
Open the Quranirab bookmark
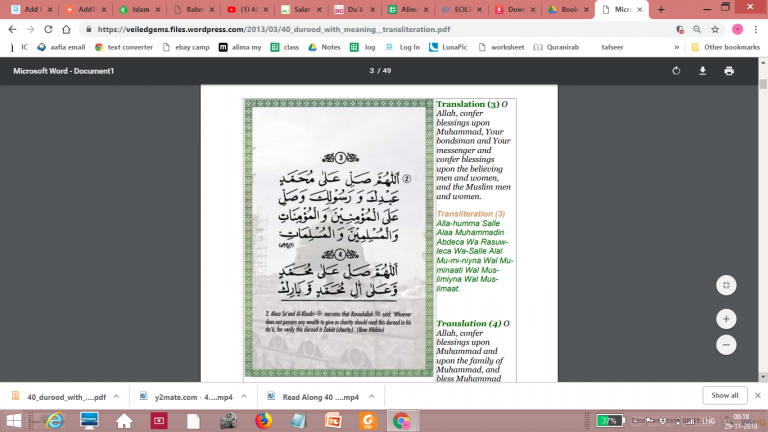coord(556,47)
